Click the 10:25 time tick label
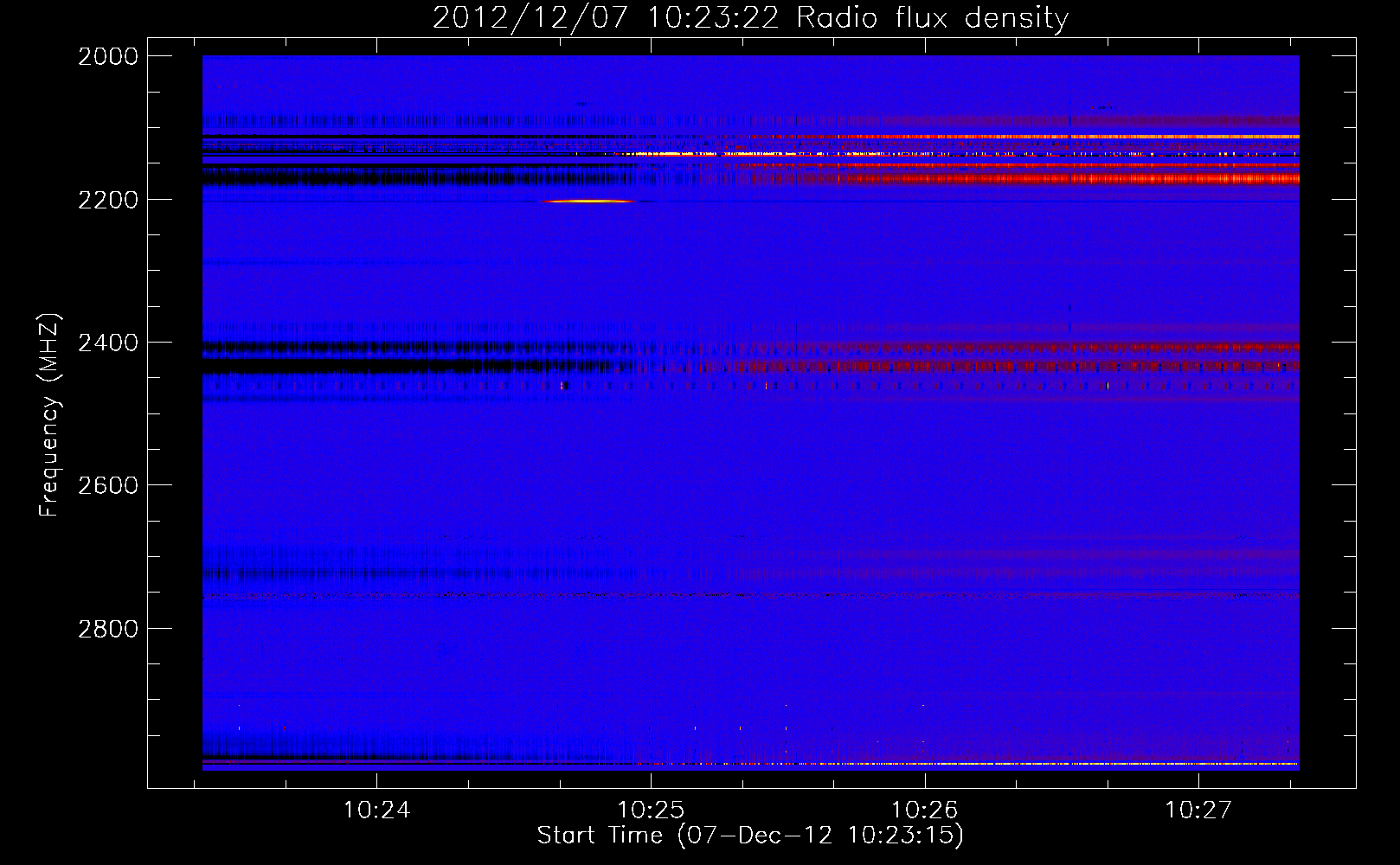 click(651, 811)
